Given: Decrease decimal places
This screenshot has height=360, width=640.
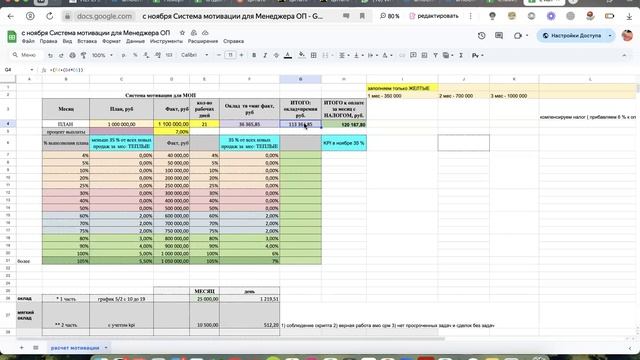Looking at the screenshot, I should pyautogui.click(x=146, y=55).
